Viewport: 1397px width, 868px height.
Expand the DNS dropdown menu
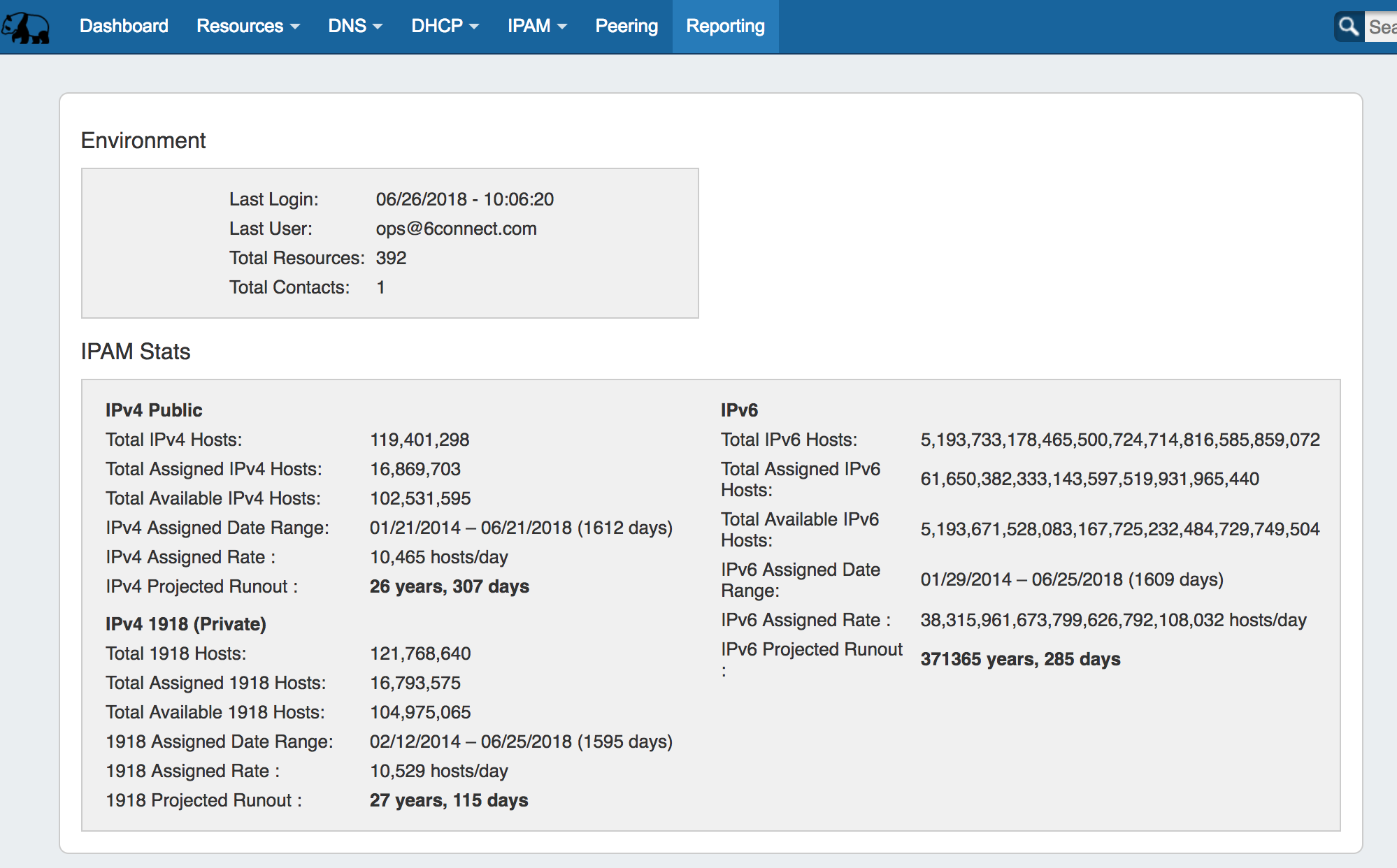point(354,26)
